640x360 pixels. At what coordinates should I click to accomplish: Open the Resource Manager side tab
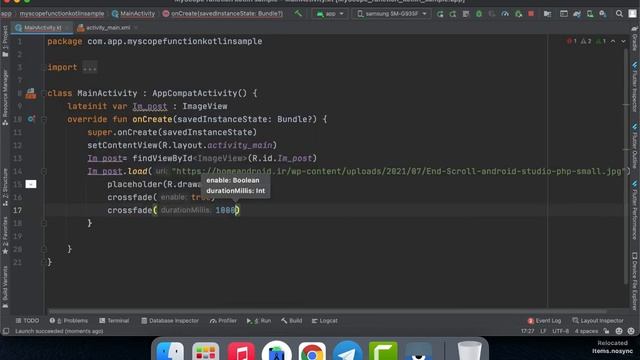coord(5,97)
